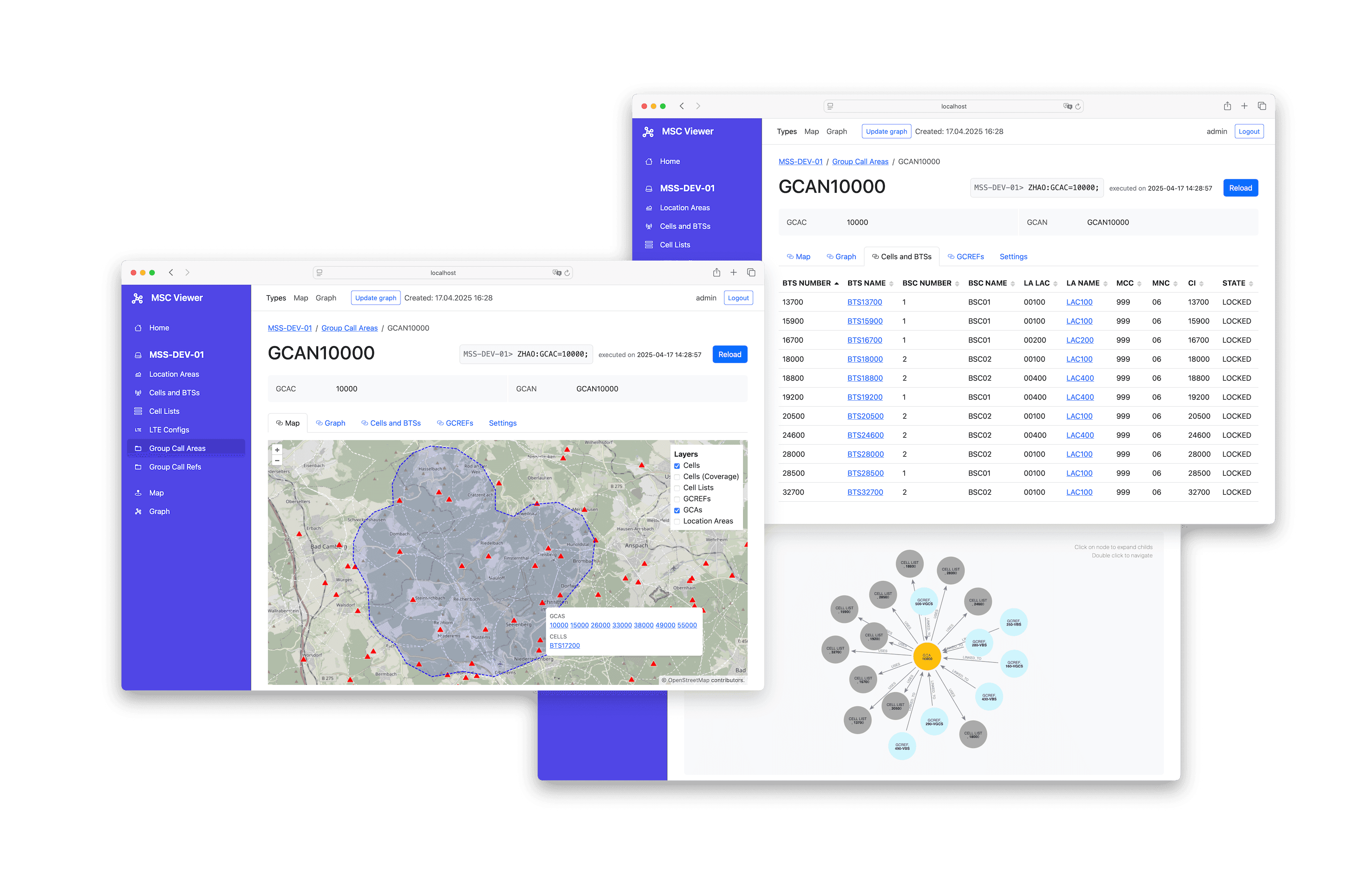The height and width of the screenshot is (875, 1372).
Task: Open GCREFs tab in table window
Action: [x=966, y=256]
